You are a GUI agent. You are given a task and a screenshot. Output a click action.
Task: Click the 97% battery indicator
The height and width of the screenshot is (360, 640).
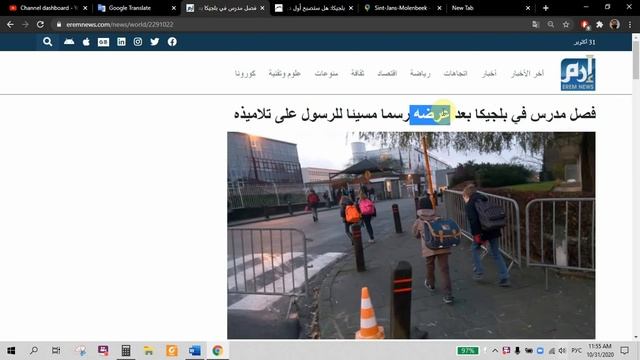coord(468,351)
